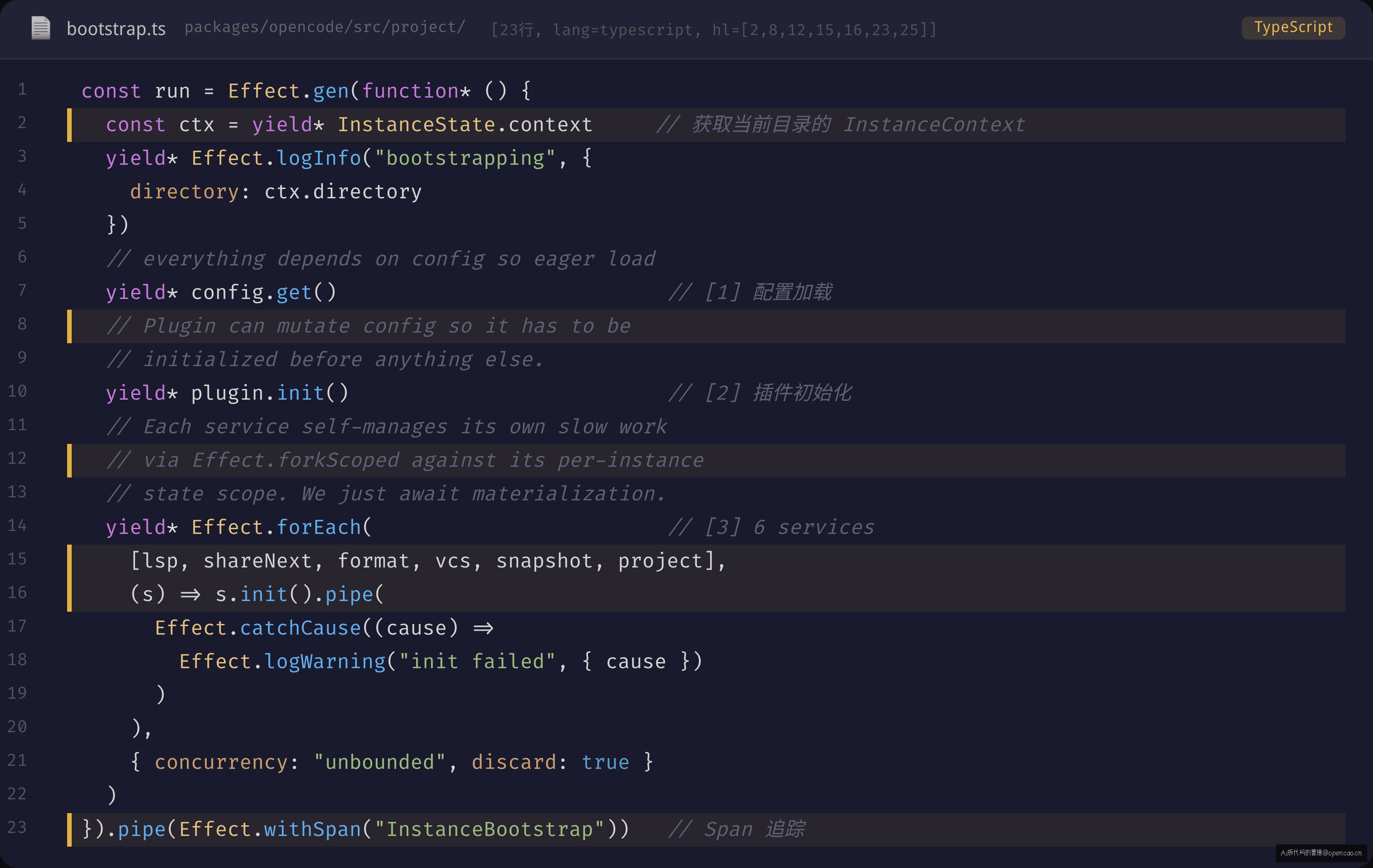Click config.get() on line 7
This screenshot has width=1373, height=868.
(264, 293)
